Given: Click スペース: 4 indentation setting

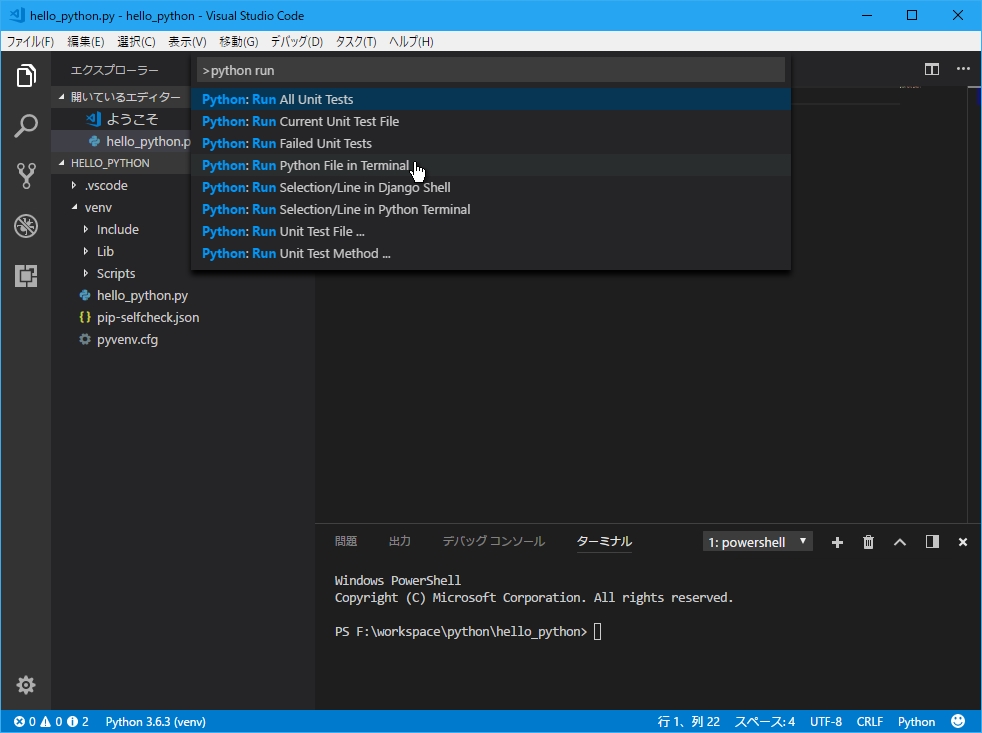Looking at the screenshot, I should point(765,722).
